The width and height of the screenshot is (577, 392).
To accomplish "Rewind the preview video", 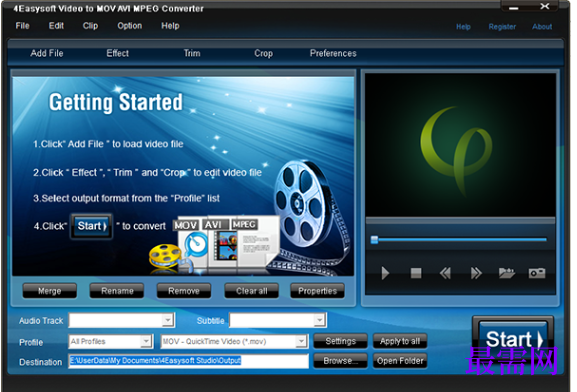I will [x=445, y=273].
